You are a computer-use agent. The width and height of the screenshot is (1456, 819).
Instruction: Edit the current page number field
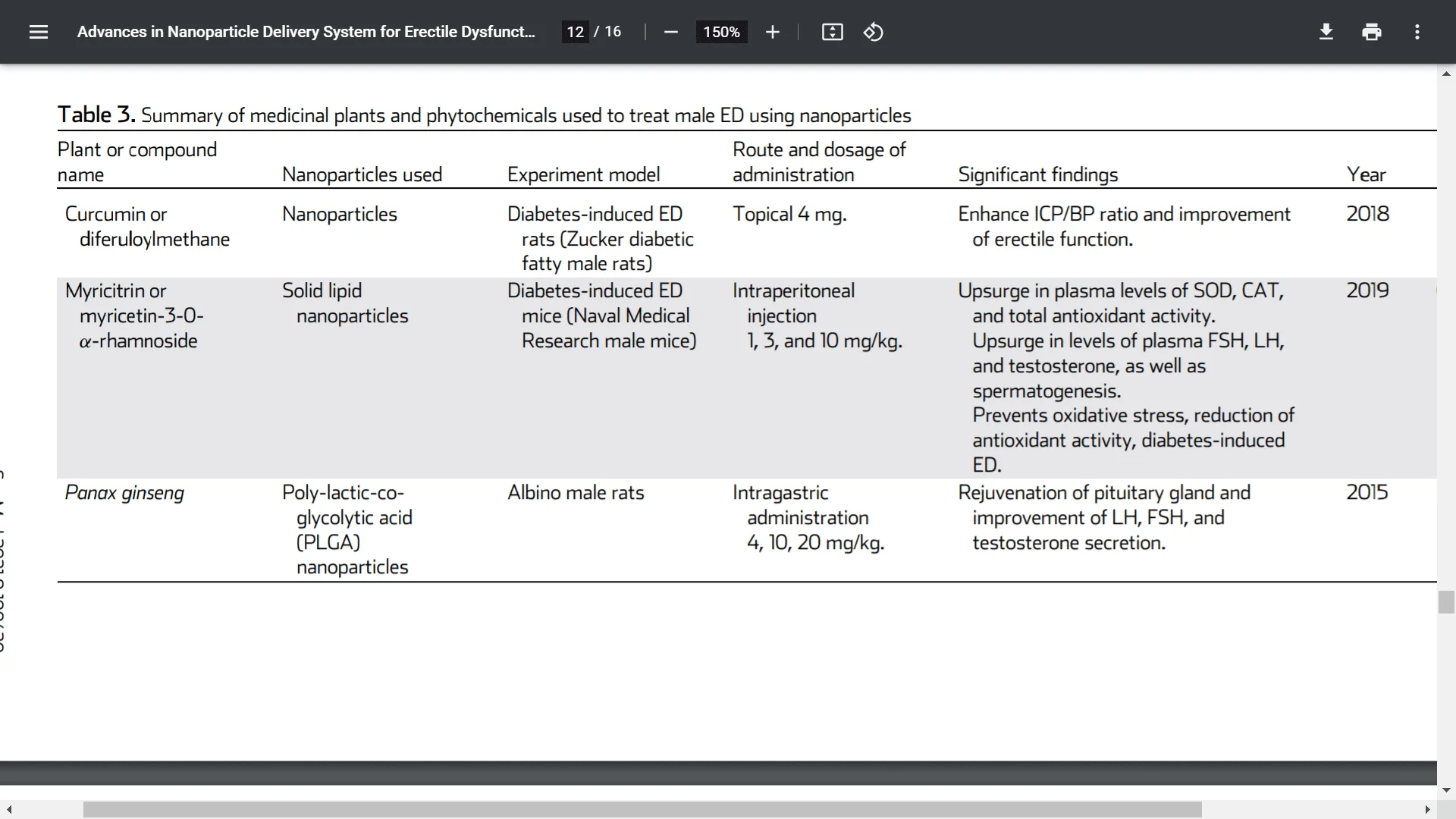click(x=575, y=32)
